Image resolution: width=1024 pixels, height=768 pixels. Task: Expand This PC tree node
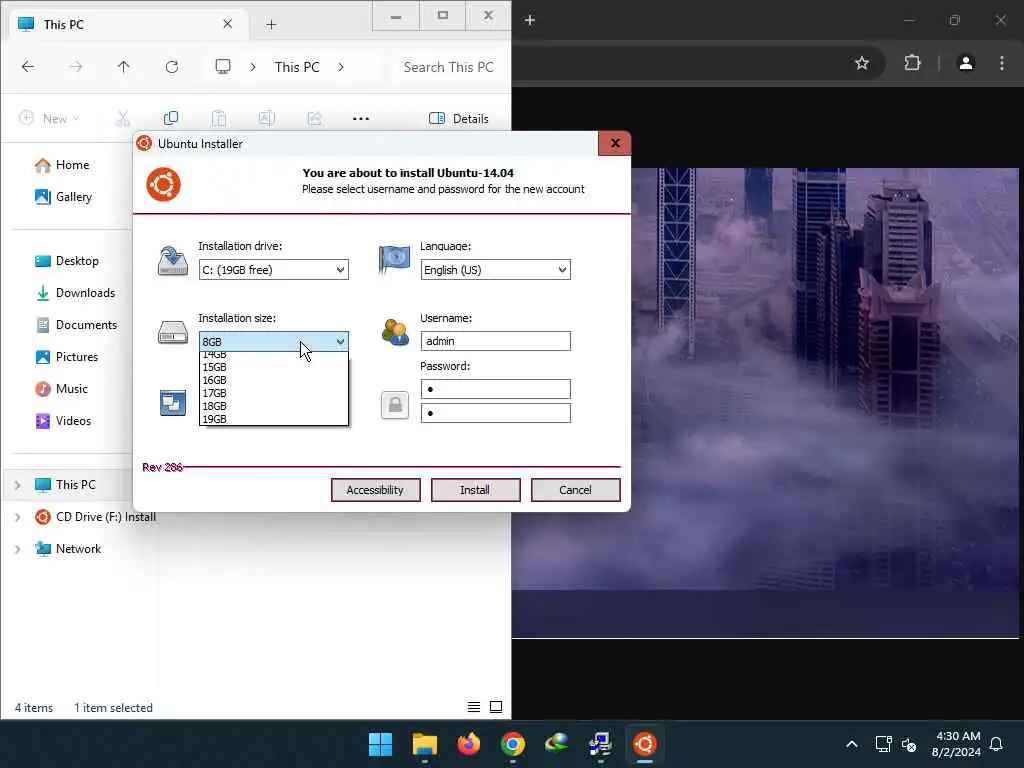[18, 485]
